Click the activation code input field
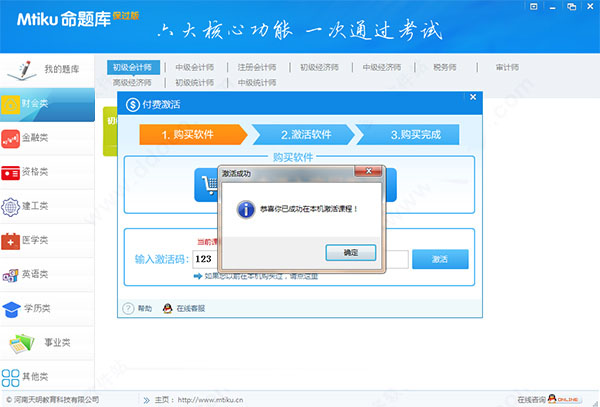The image size is (600, 407). tap(300, 259)
